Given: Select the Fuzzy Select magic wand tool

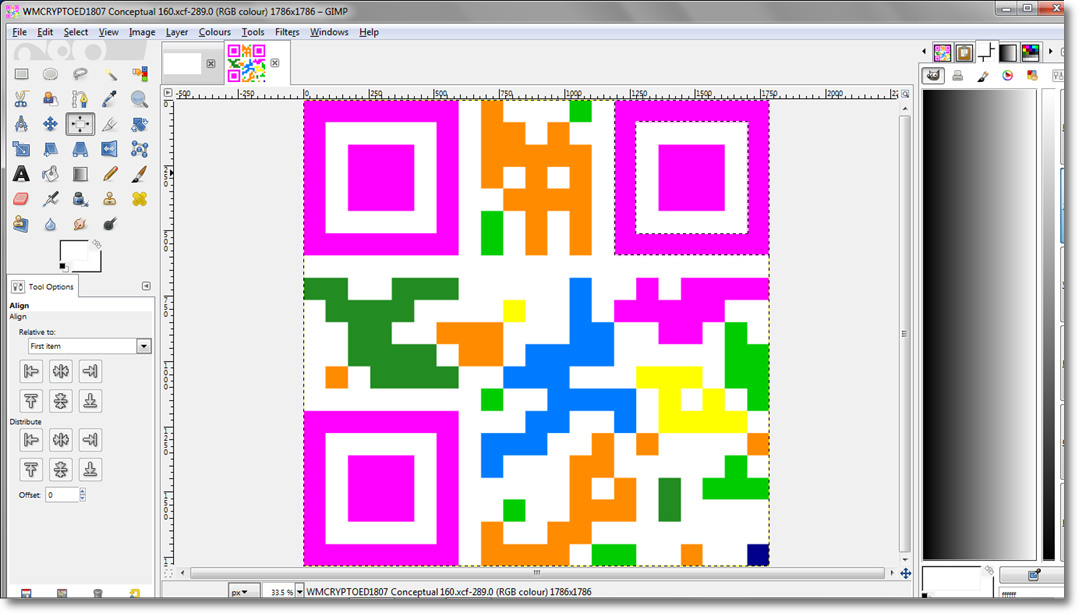Looking at the screenshot, I should pyautogui.click(x=110, y=74).
